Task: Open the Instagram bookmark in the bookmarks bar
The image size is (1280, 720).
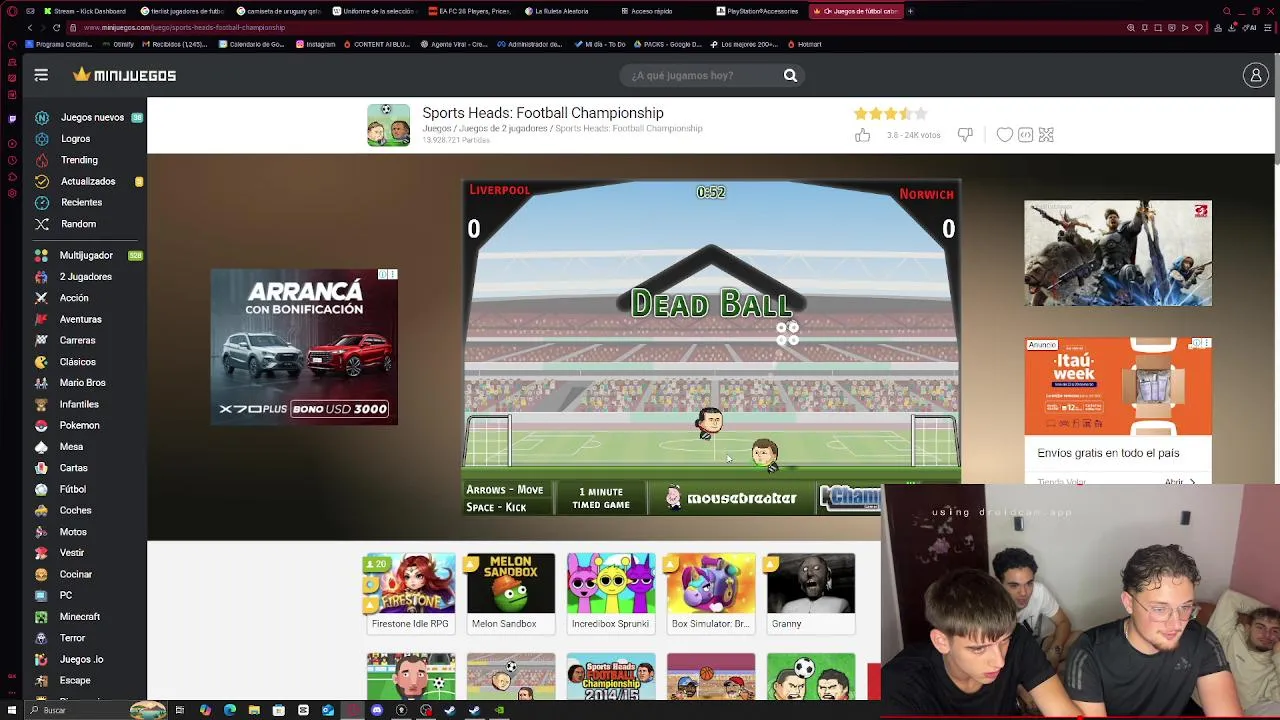Action: 314,44
